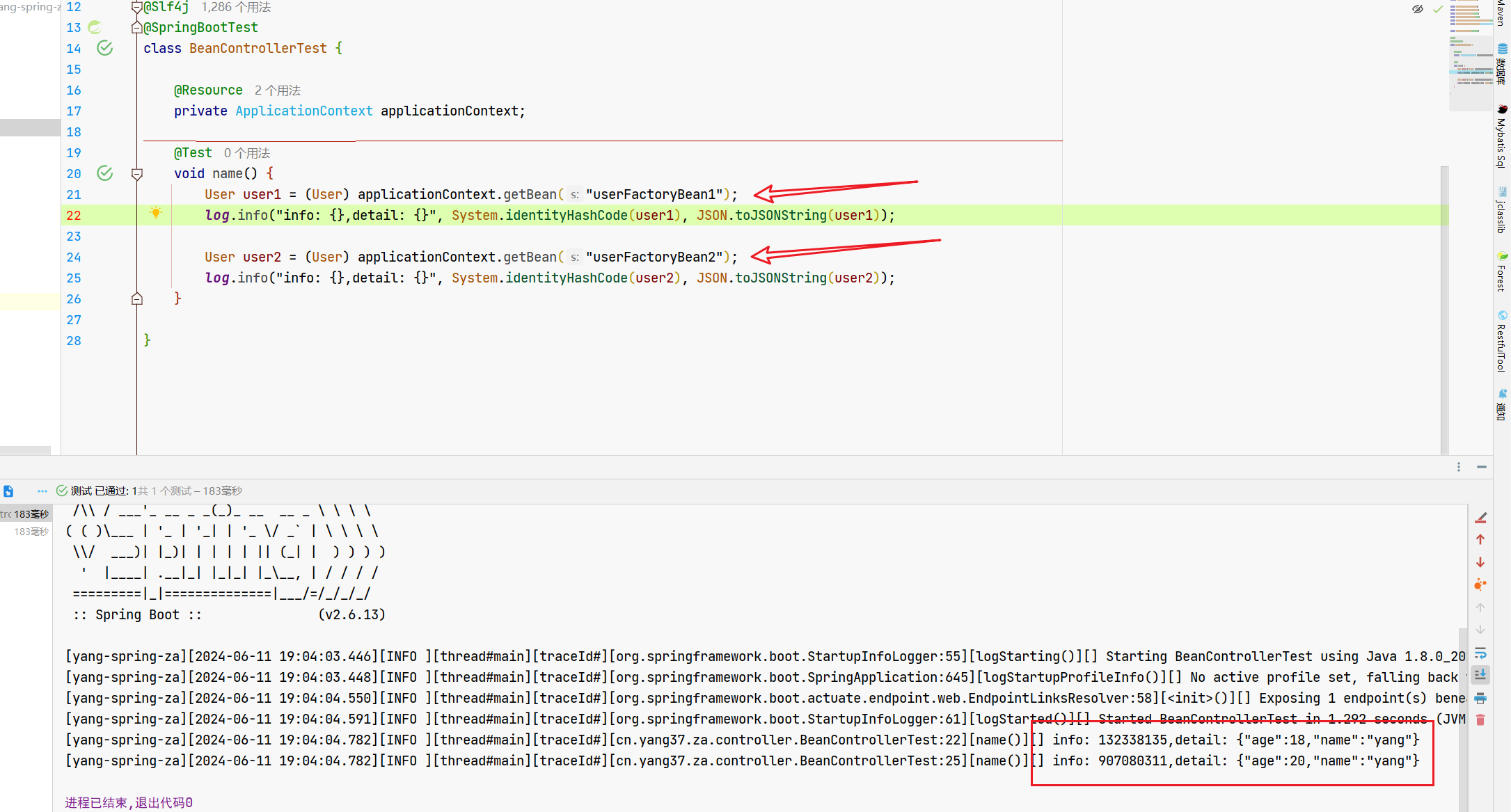Toggle soft-wrap in console output
Screen dimensions: 1511x812
tap(1480, 653)
